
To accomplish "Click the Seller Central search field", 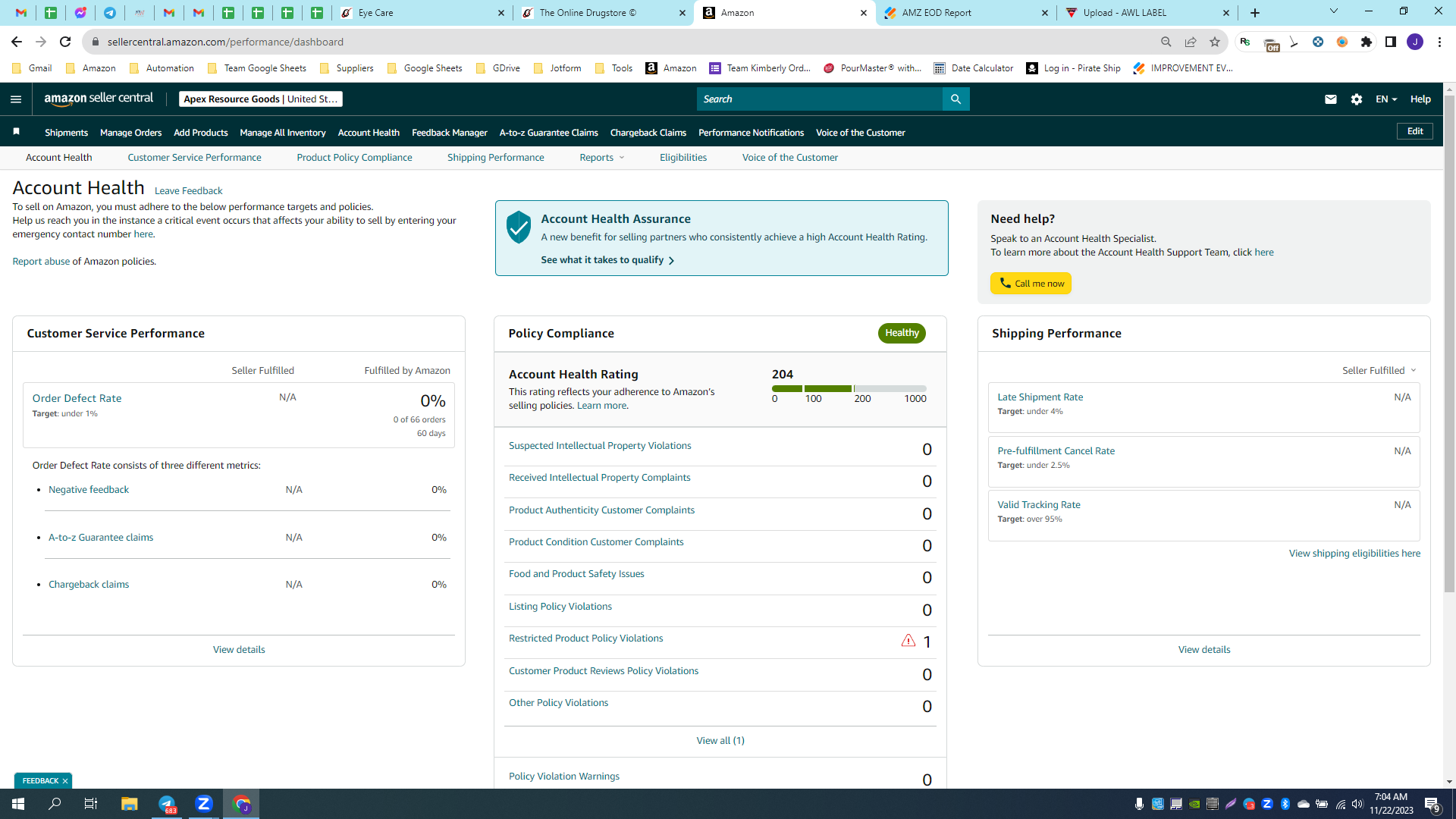I will click(819, 99).
